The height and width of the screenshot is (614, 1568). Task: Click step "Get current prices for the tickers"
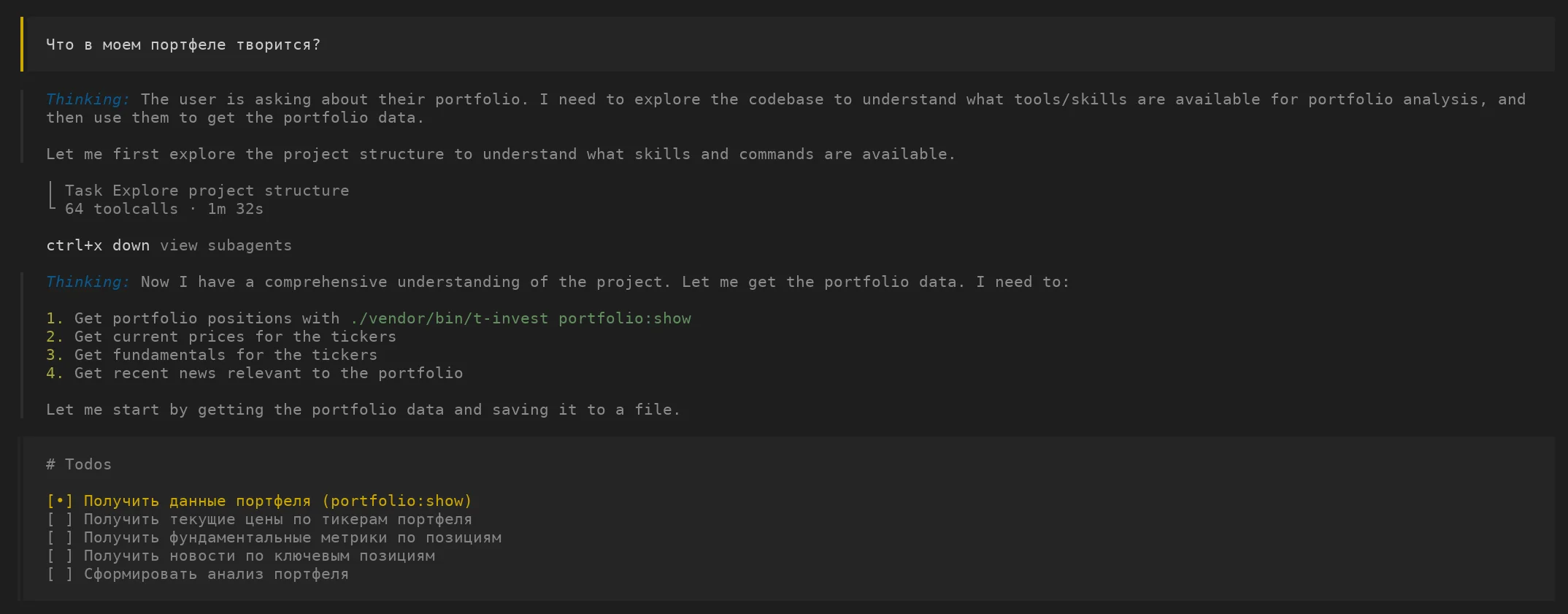[234, 337]
